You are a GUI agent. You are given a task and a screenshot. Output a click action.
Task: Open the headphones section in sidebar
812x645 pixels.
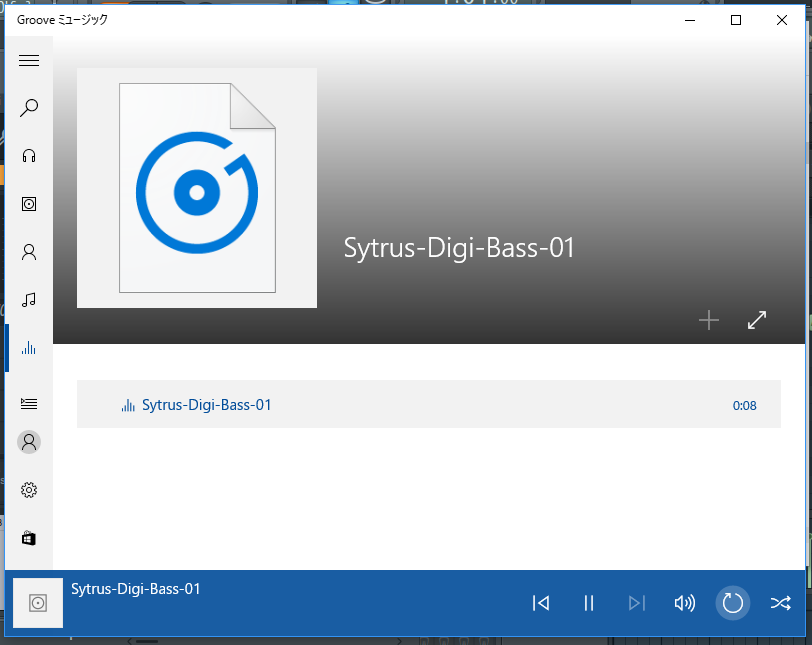click(29, 156)
